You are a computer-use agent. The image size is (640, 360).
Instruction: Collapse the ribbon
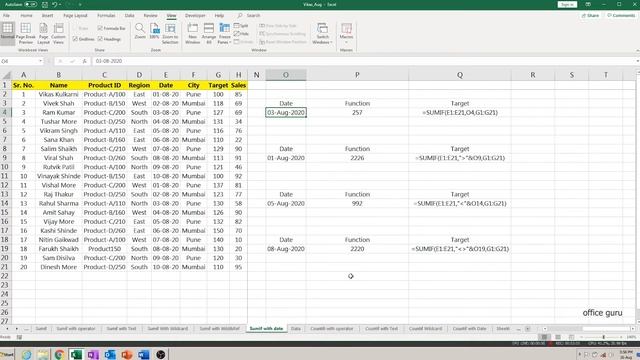(637, 51)
